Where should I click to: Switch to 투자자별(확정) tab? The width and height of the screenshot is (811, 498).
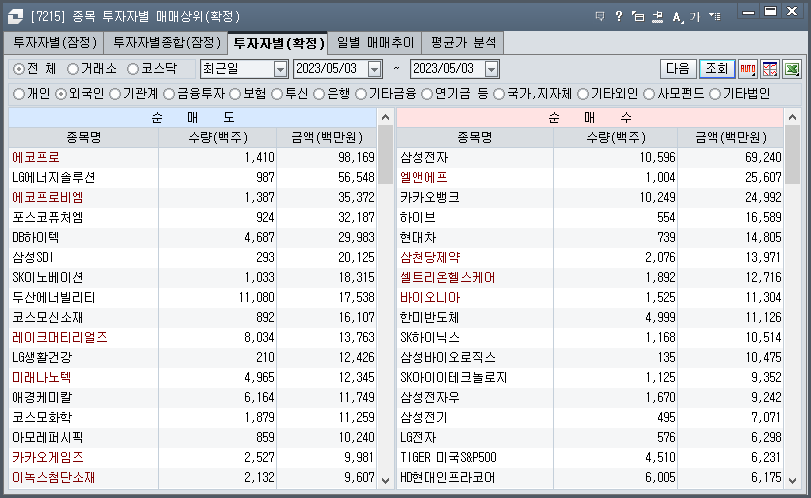pos(278,42)
